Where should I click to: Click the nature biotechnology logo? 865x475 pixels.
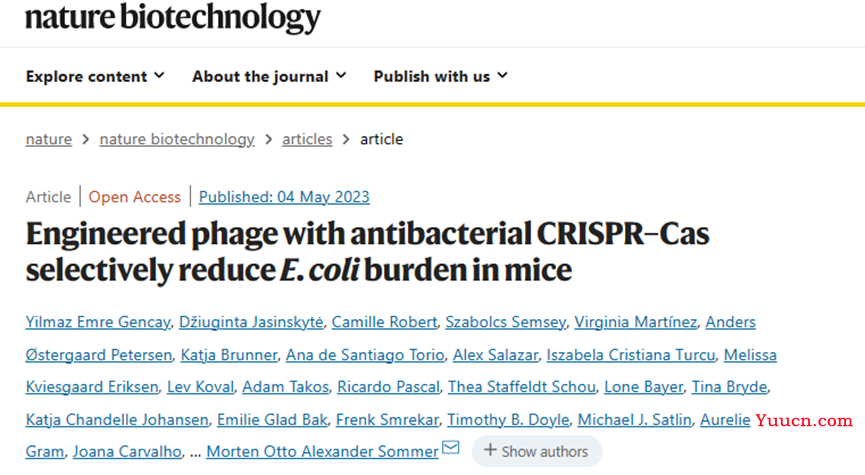[173, 18]
